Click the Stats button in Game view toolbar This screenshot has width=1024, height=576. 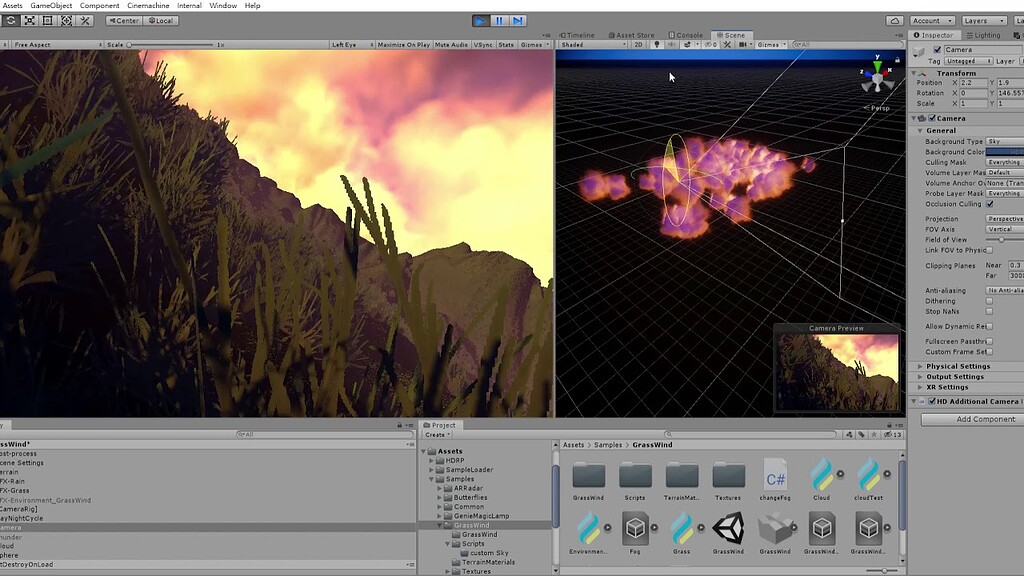pyautogui.click(x=506, y=44)
